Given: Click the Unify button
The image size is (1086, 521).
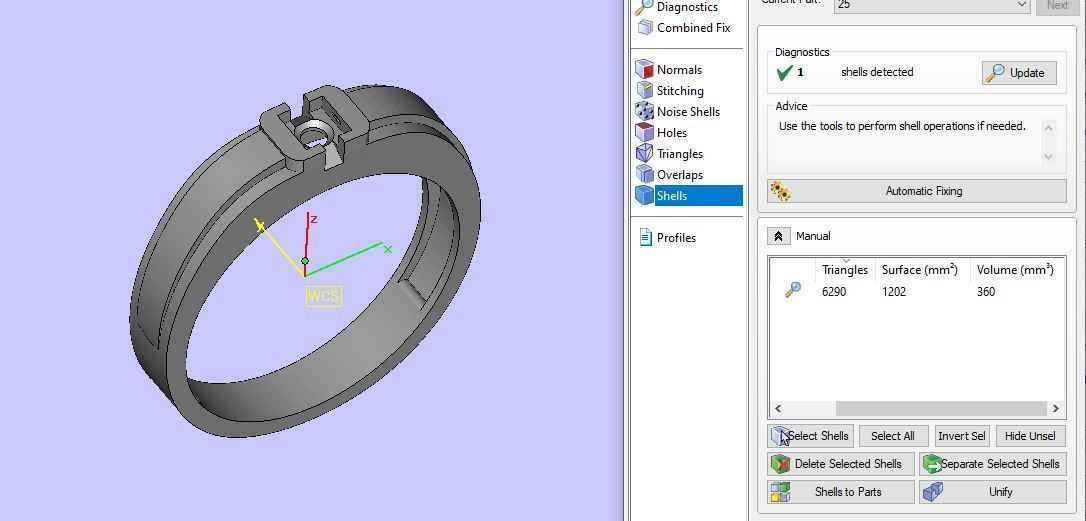Looking at the screenshot, I should point(992,492).
